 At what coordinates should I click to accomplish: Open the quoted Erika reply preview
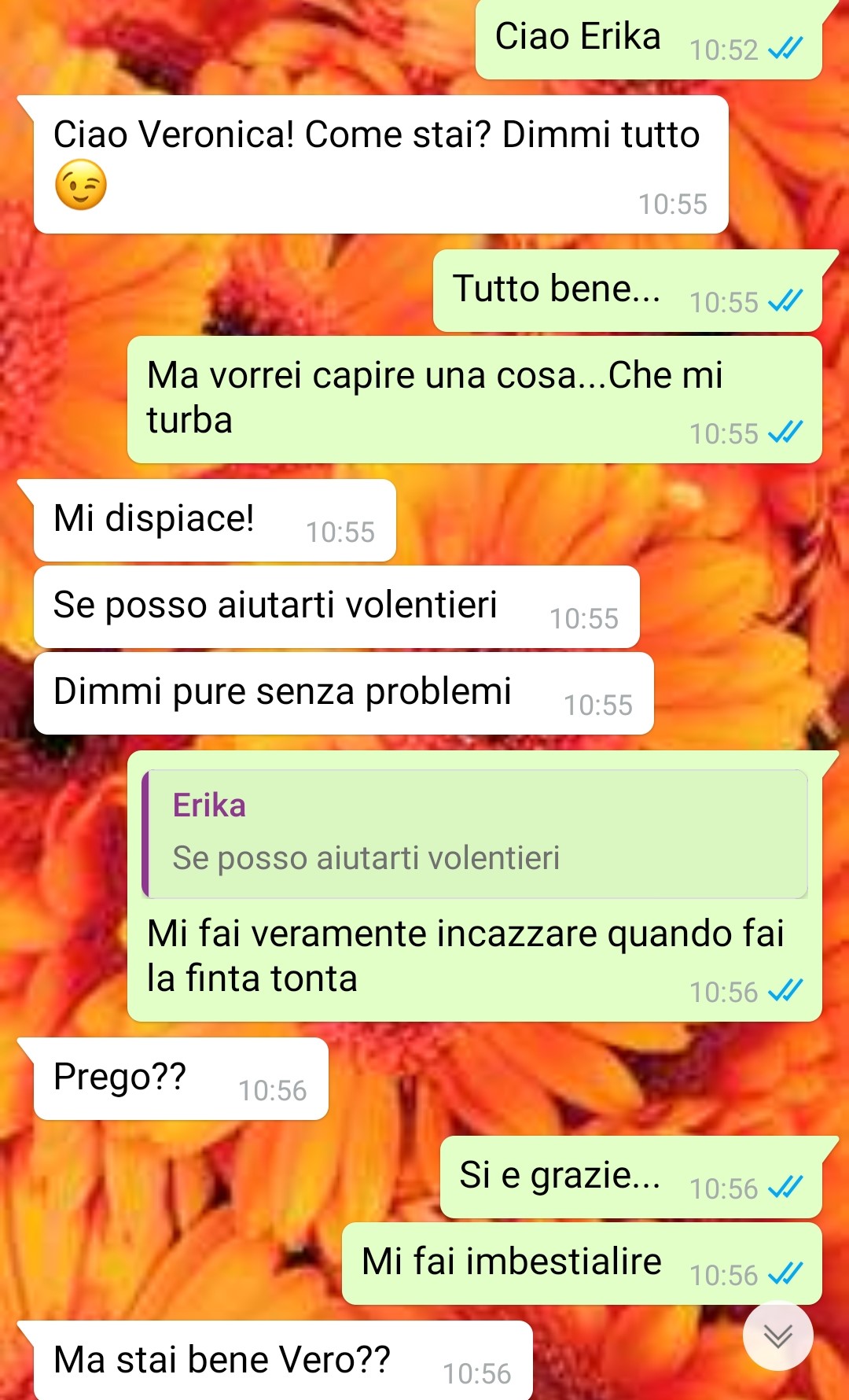[x=475, y=834]
